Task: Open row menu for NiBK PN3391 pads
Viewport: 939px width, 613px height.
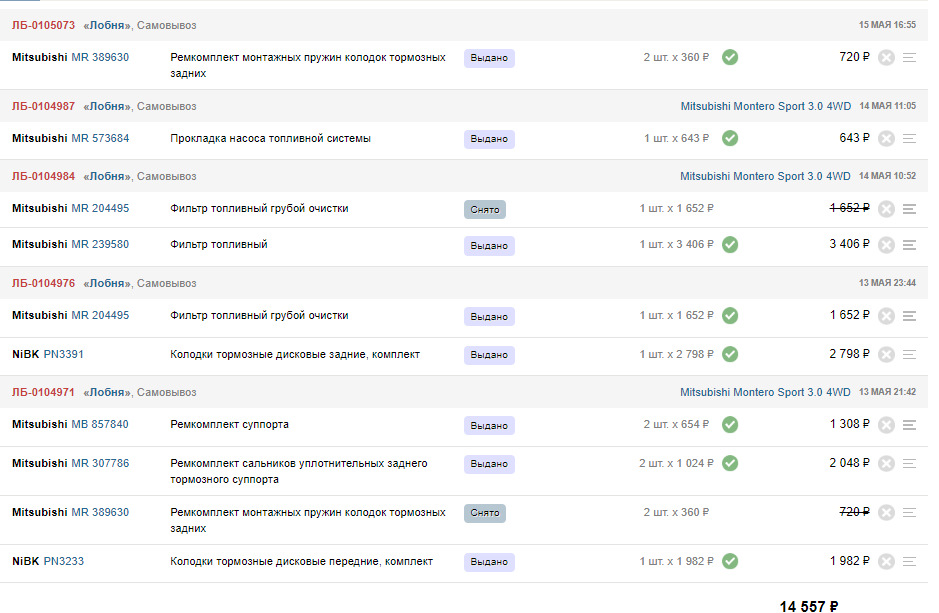Action: [909, 354]
